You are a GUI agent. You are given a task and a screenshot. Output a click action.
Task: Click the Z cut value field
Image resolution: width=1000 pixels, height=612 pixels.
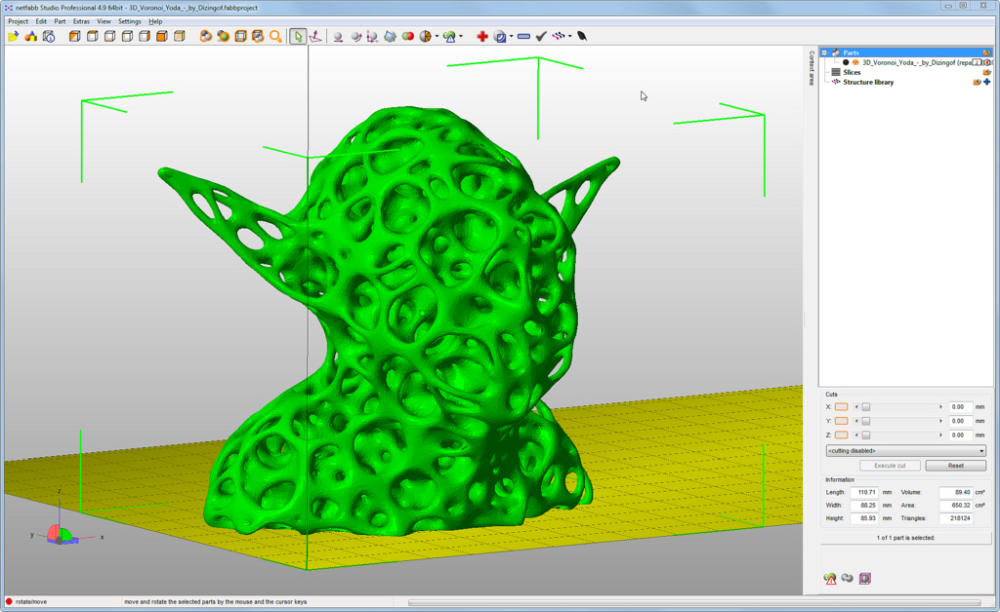(959, 435)
